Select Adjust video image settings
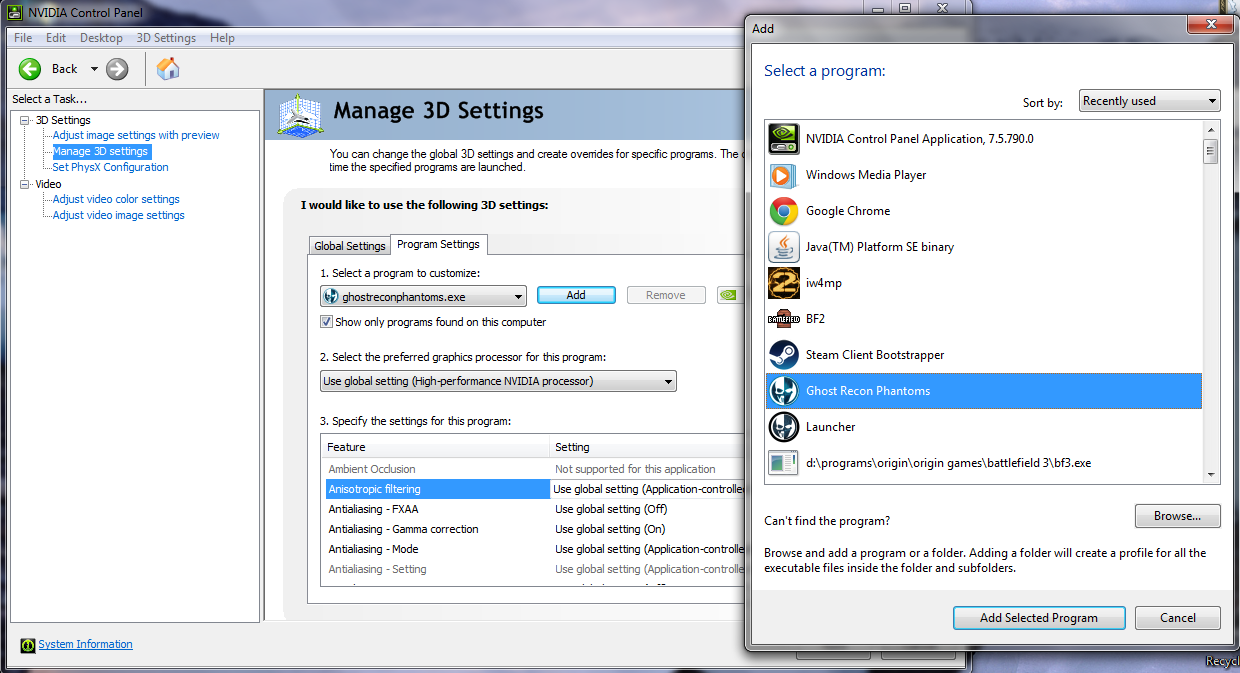Image resolution: width=1240 pixels, height=673 pixels. (x=118, y=215)
